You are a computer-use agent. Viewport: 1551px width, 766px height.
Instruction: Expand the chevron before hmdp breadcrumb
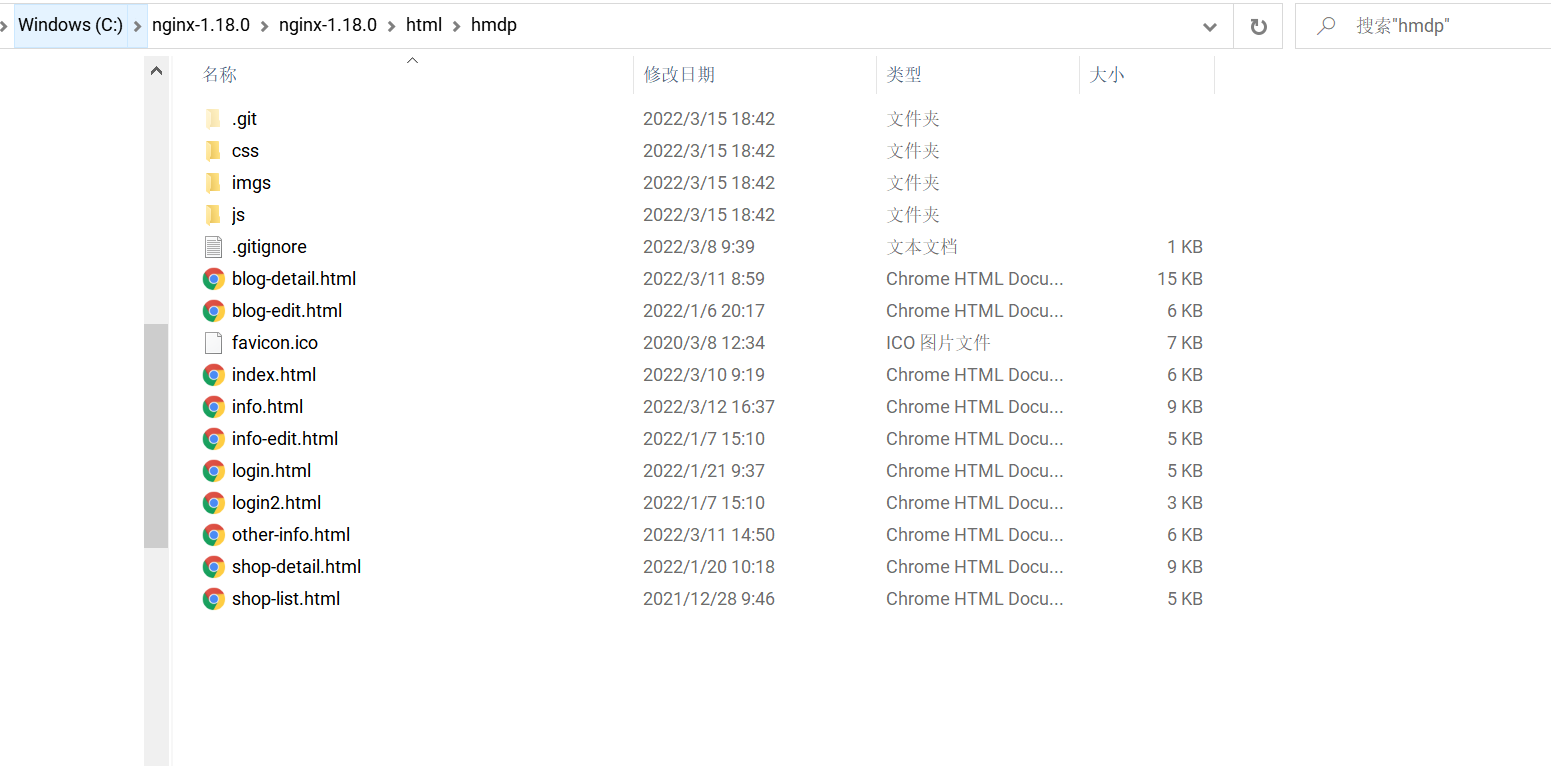click(457, 26)
